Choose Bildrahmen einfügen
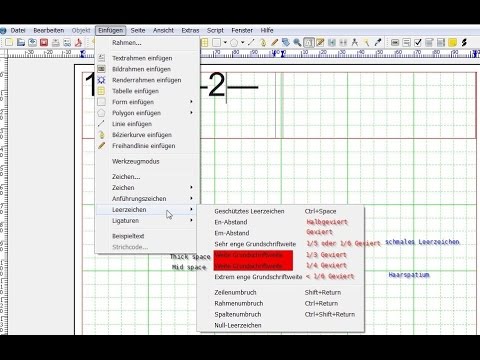The height and width of the screenshot is (360, 480). tap(146, 69)
